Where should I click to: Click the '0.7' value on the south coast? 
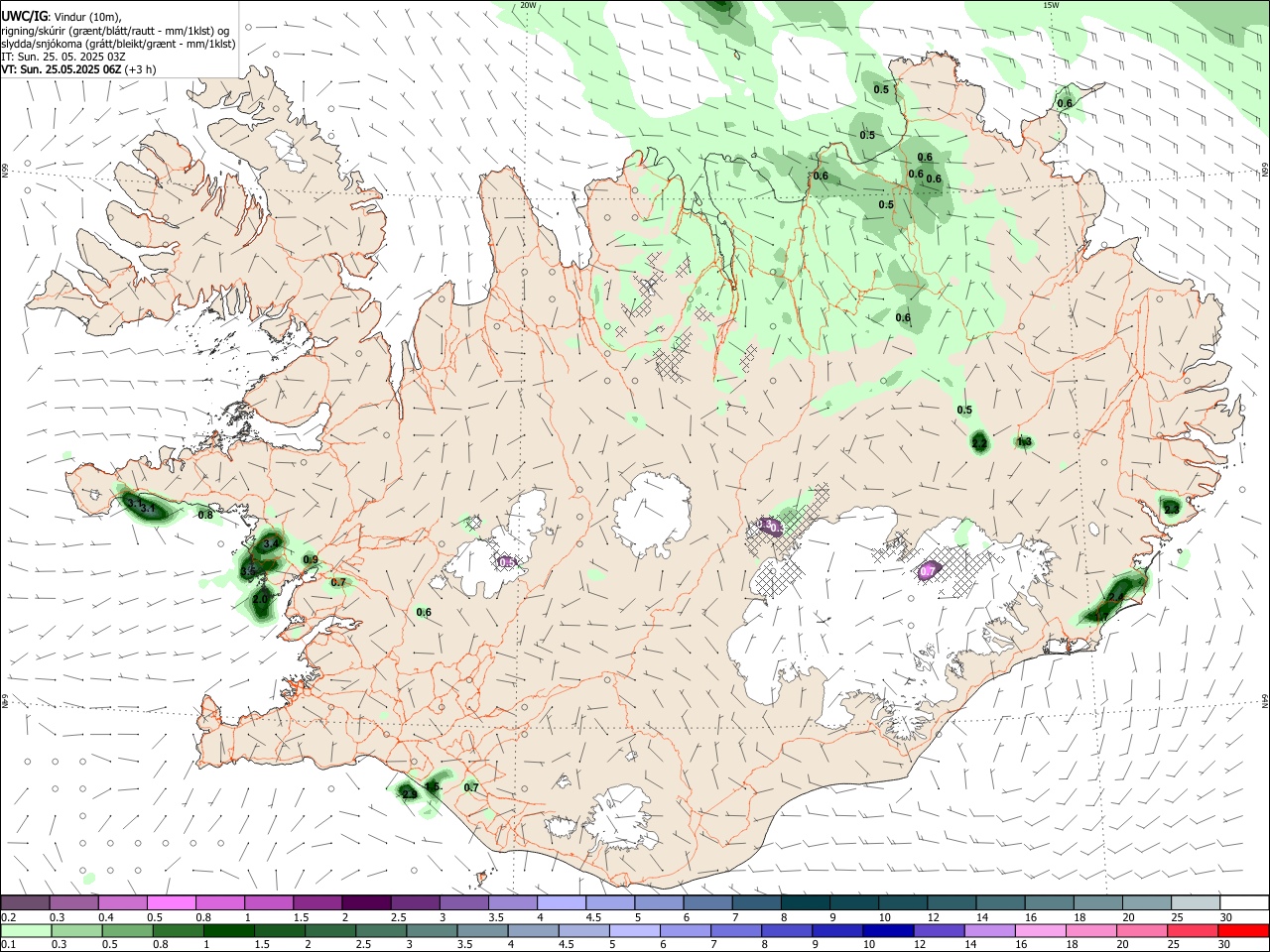coord(471,788)
